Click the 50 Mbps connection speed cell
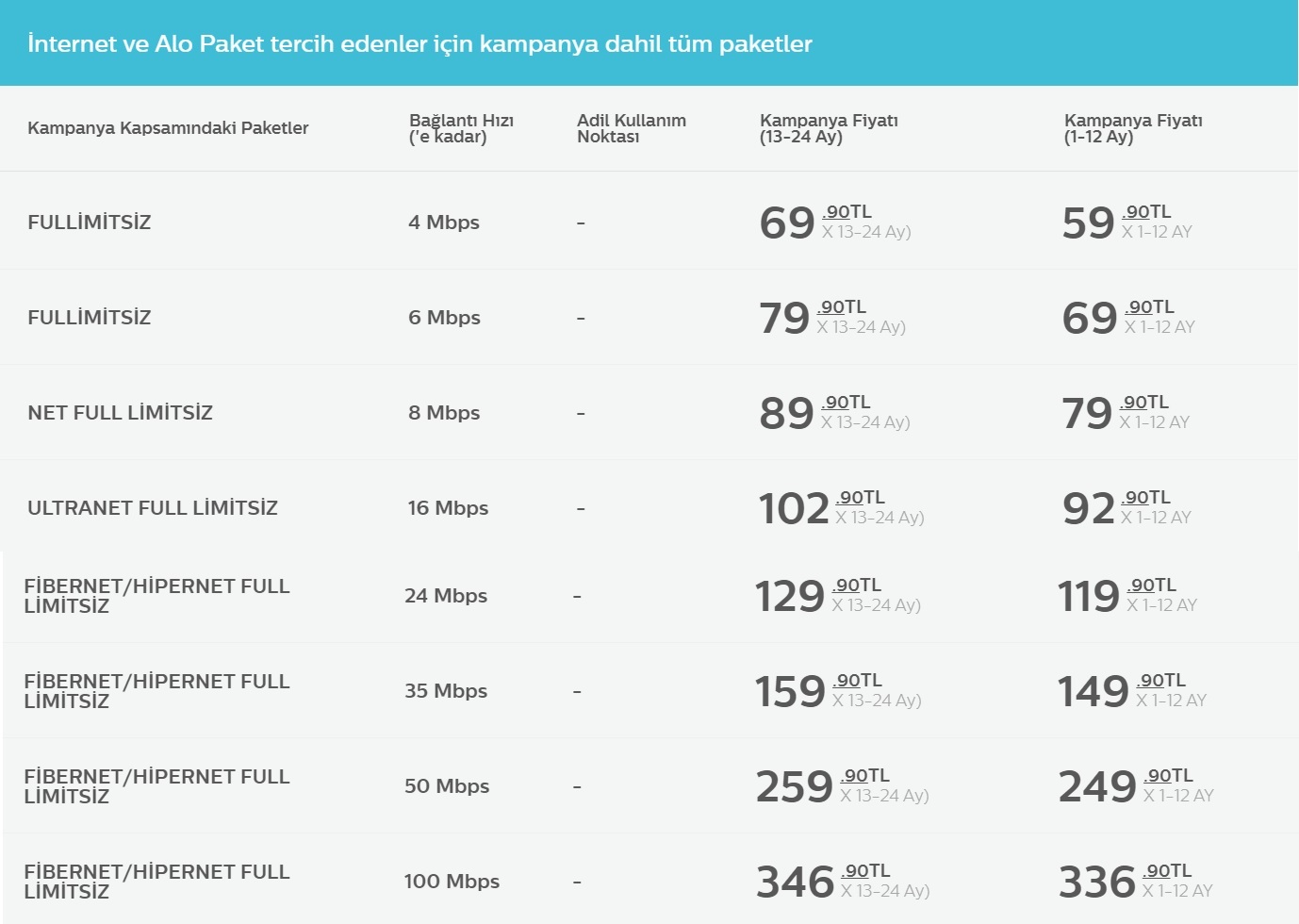Viewport: 1299px width, 924px height. [447, 786]
